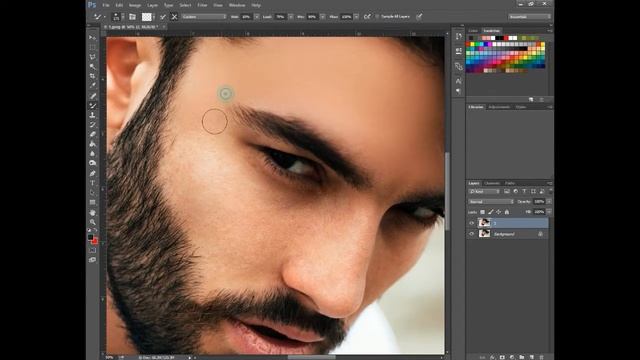Expand the Mix value slider arrow

[x=322, y=17]
